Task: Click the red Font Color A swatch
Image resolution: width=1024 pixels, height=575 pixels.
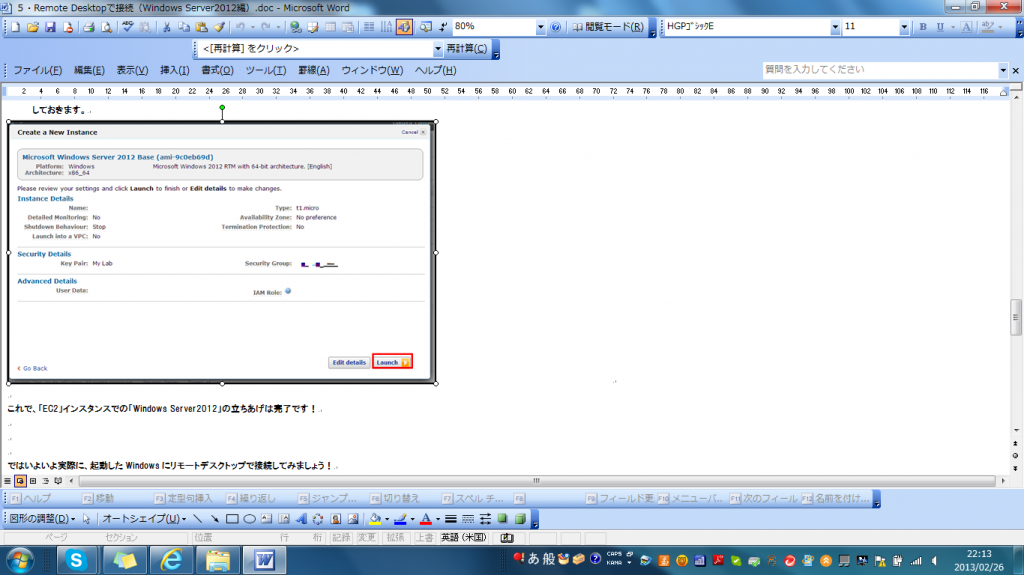Action: 426,519
